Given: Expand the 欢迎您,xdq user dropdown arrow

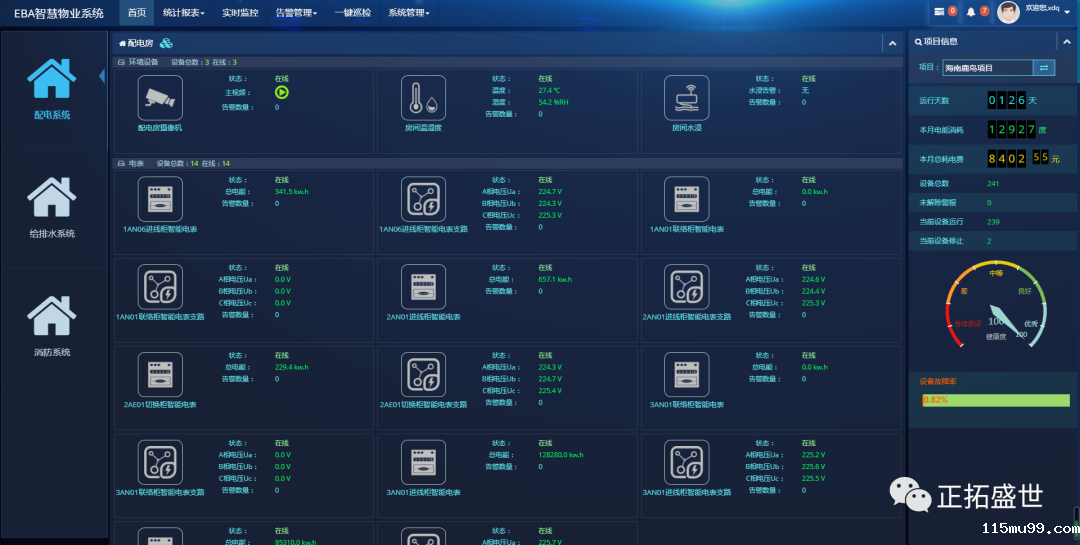Looking at the screenshot, I should tap(1067, 12).
